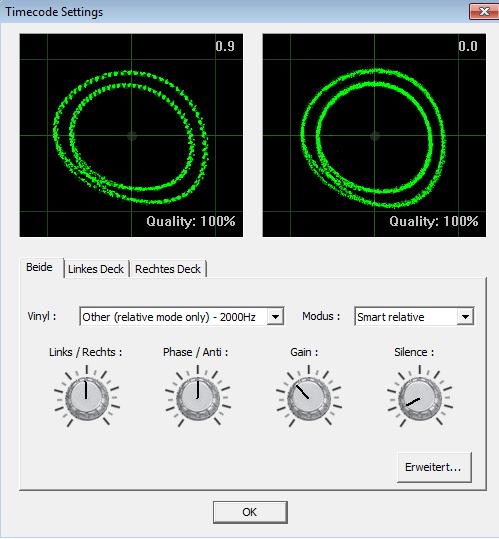Open the Modus dropdown arrow
This screenshot has width=499, height=539.
point(465,316)
